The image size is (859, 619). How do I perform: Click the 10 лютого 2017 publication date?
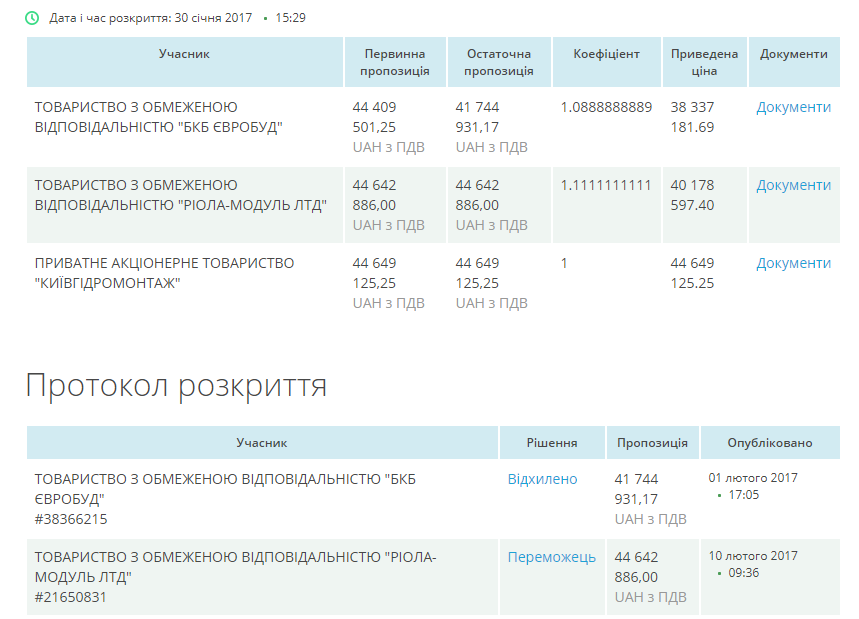click(753, 556)
